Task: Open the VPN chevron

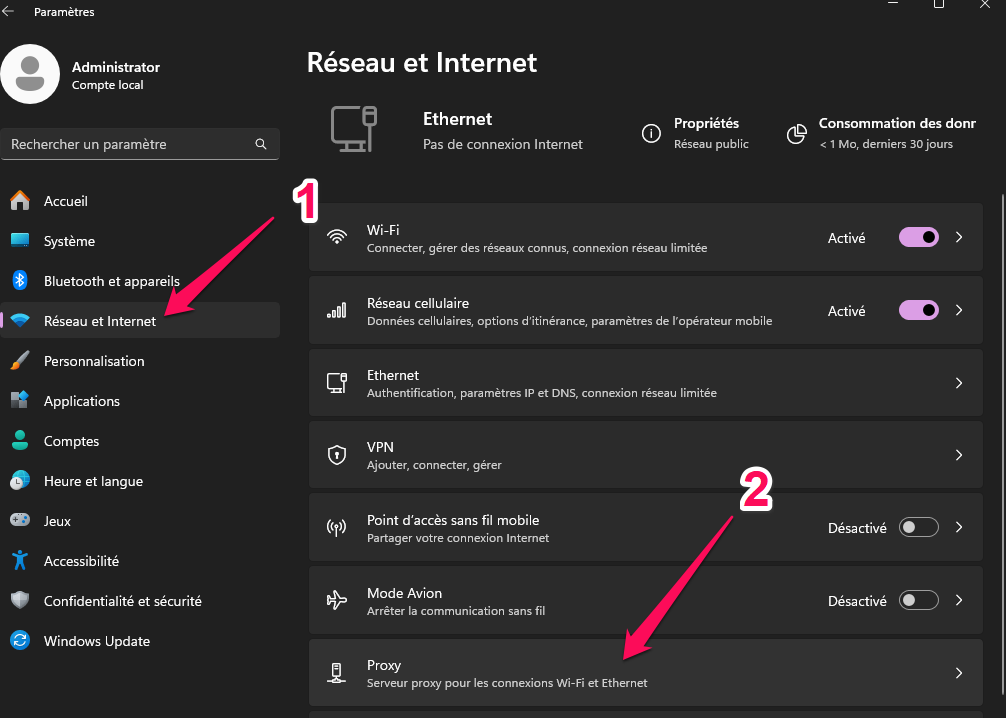Action: click(958, 454)
